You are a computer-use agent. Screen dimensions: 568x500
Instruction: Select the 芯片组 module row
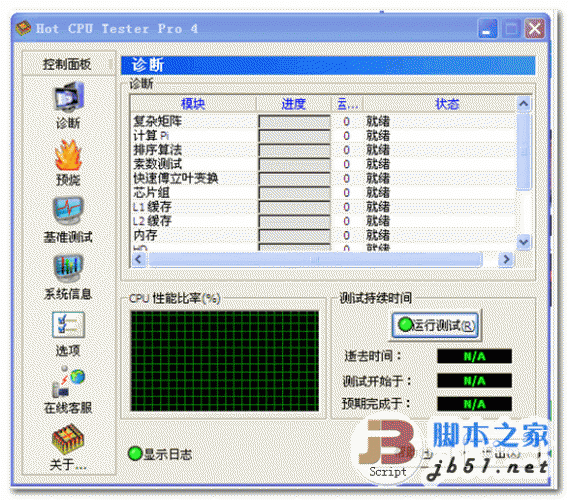[x=323, y=192]
